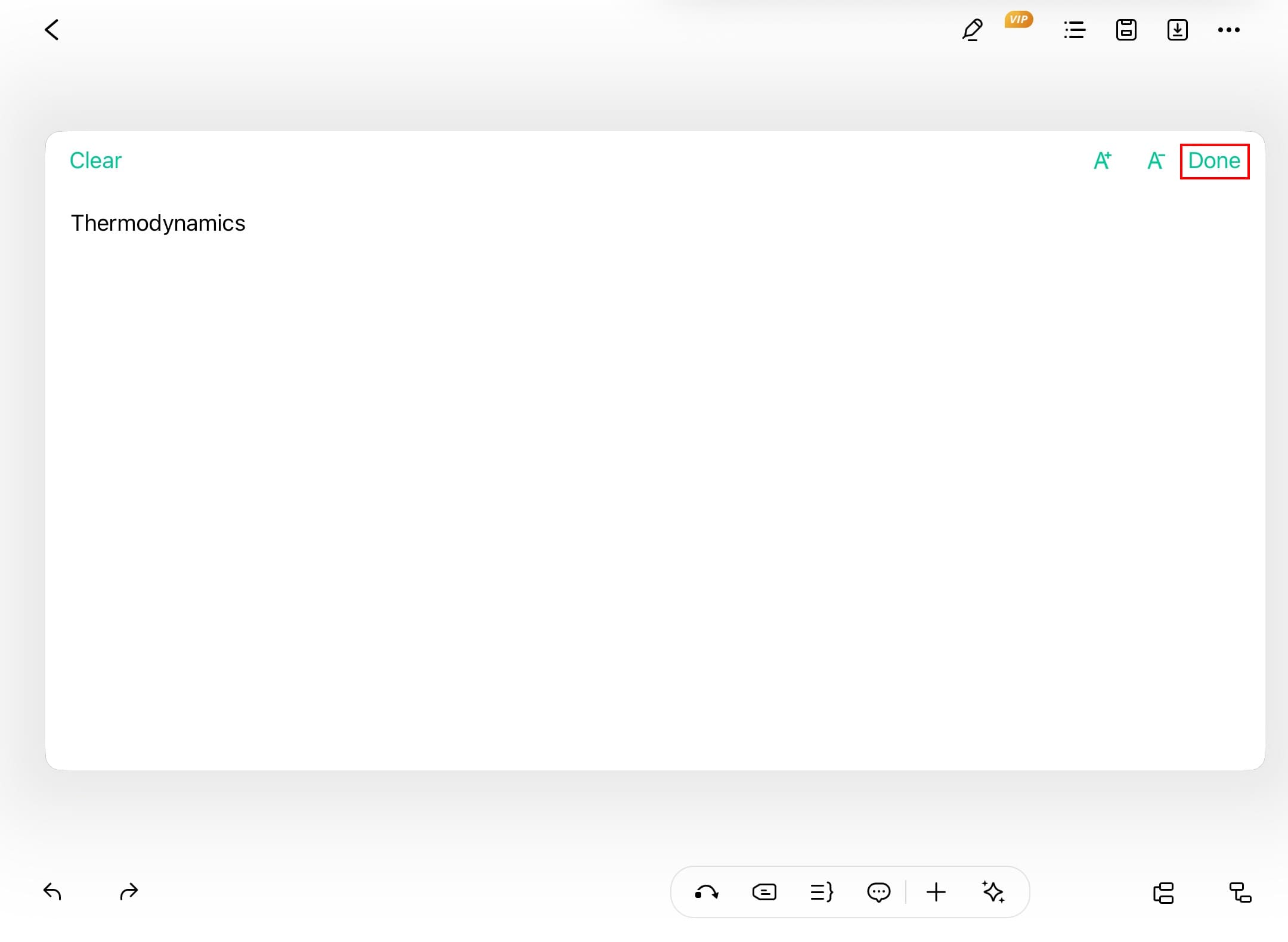This screenshot has height=942, width=1288.
Task: Undo the last action
Action: coord(52,892)
